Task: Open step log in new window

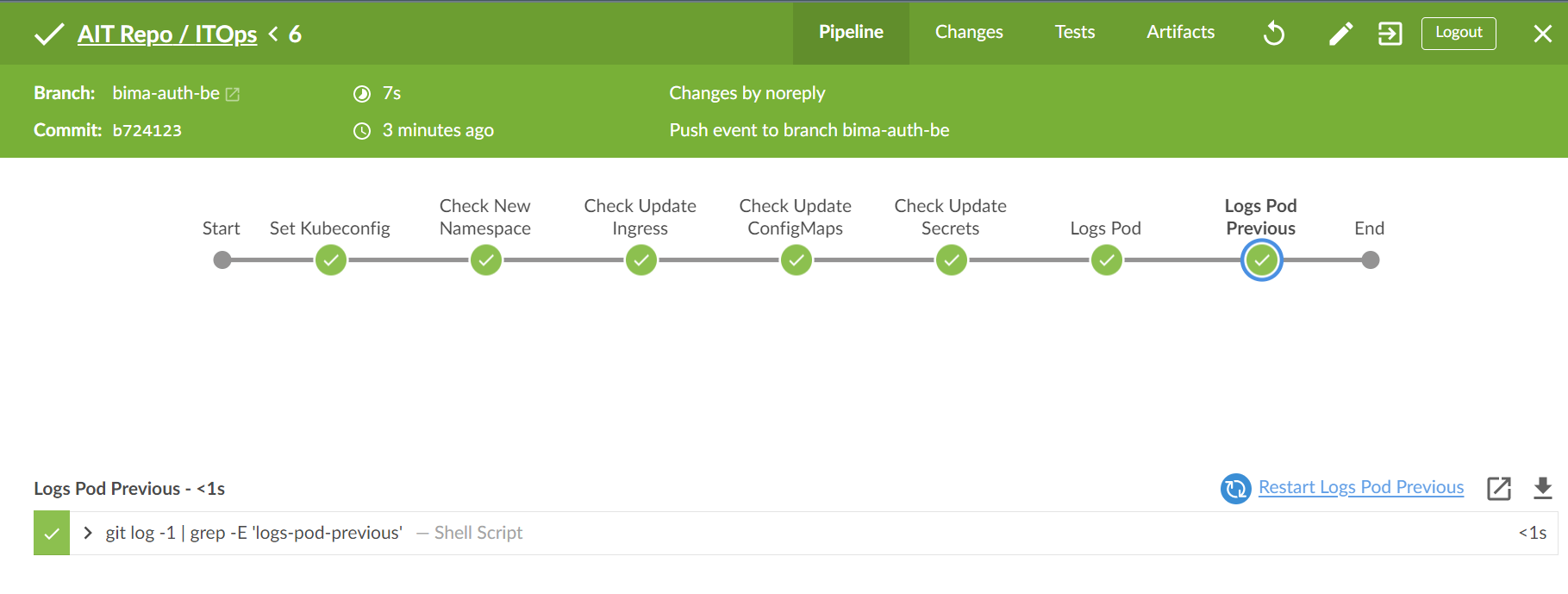Action: [x=1499, y=488]
